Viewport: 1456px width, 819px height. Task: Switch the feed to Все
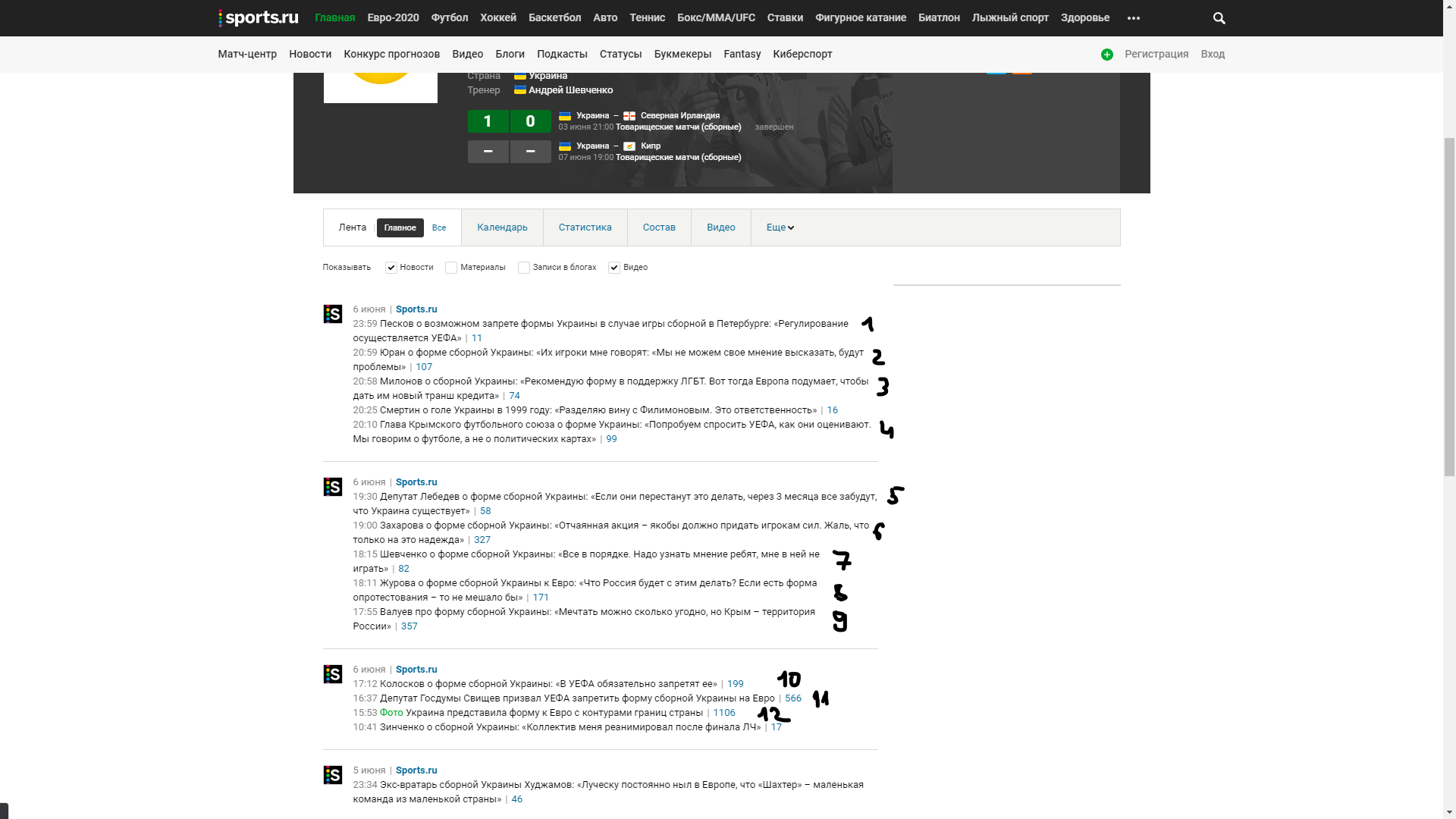tap(439, 227)
